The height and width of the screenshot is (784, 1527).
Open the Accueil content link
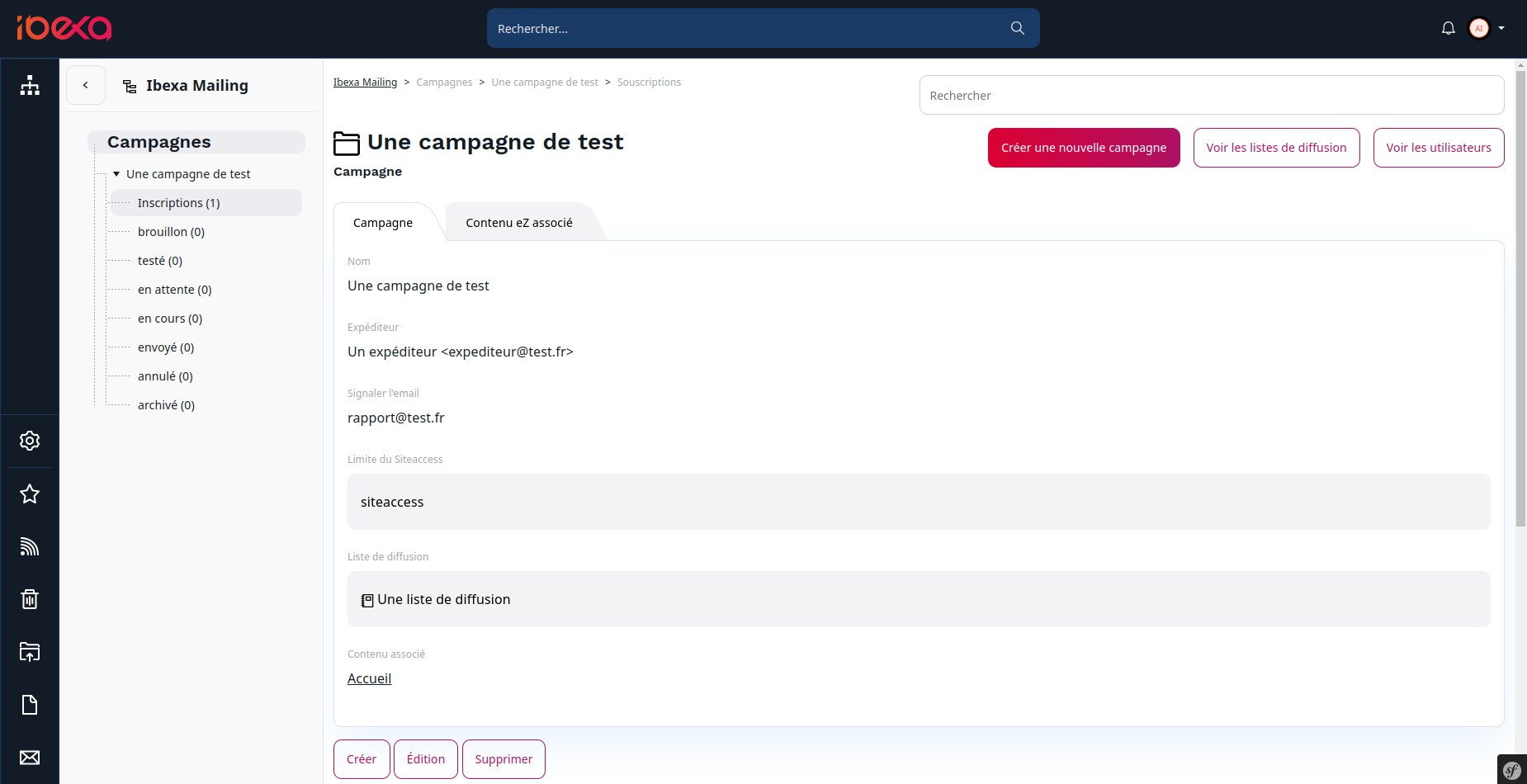point(369,678)
